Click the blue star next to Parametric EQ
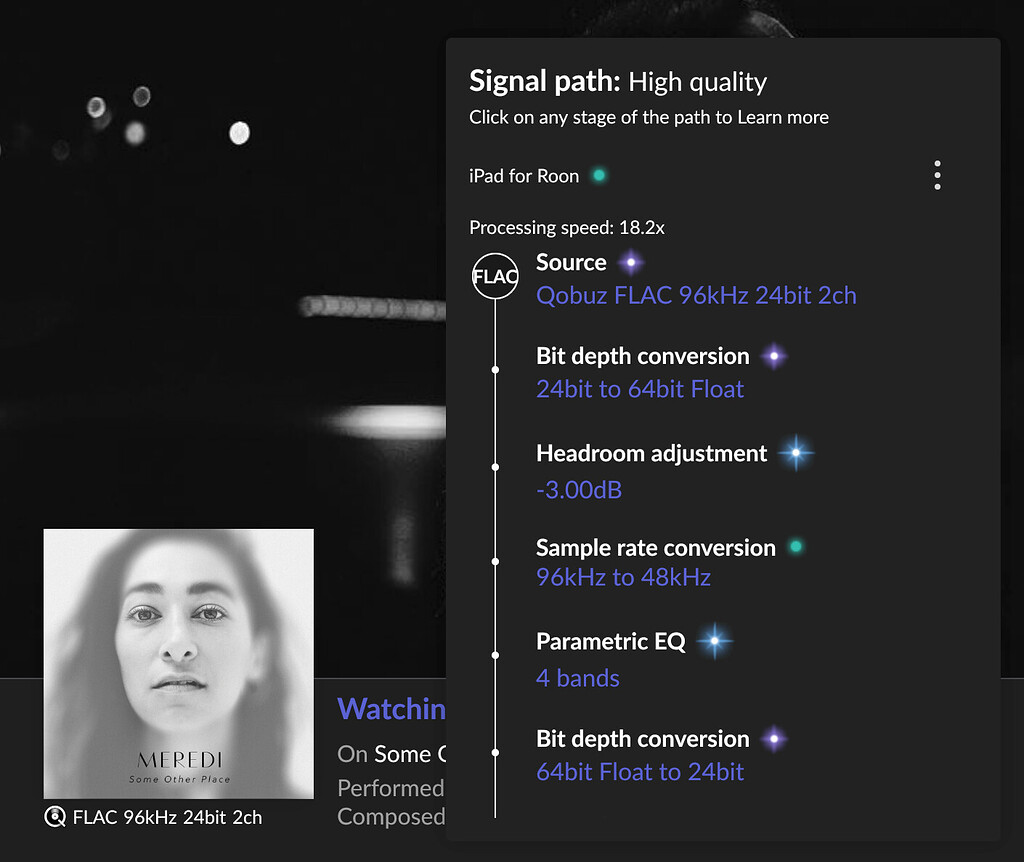 pos(717,641)
